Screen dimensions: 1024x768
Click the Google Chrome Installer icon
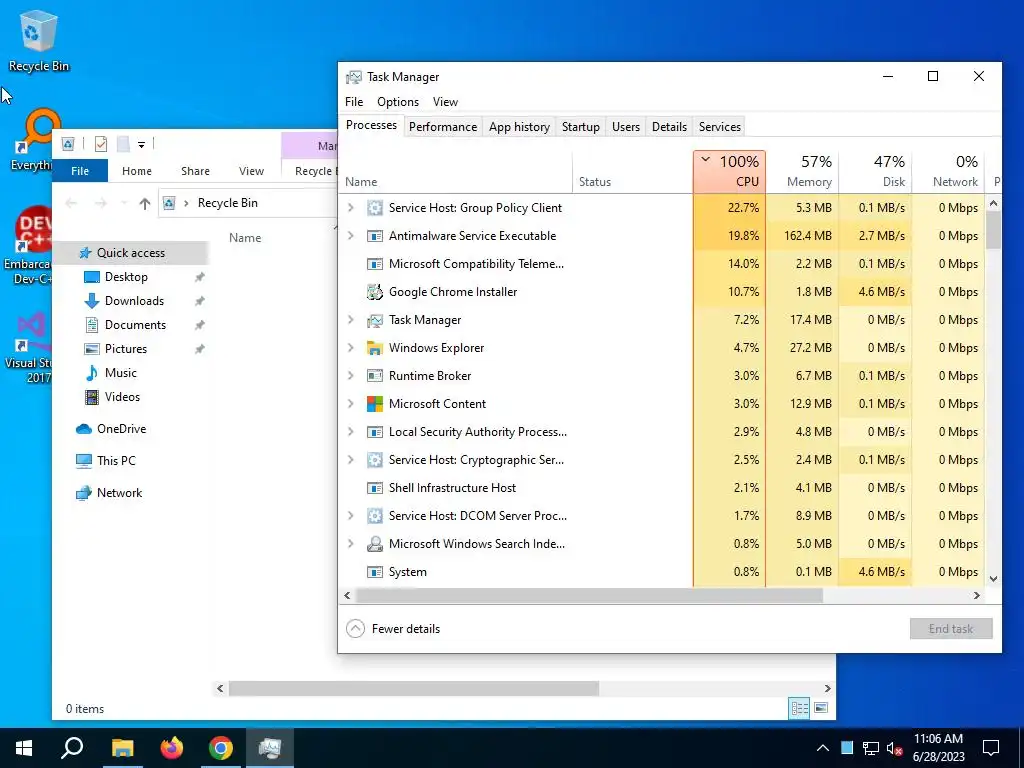point(374,292)
